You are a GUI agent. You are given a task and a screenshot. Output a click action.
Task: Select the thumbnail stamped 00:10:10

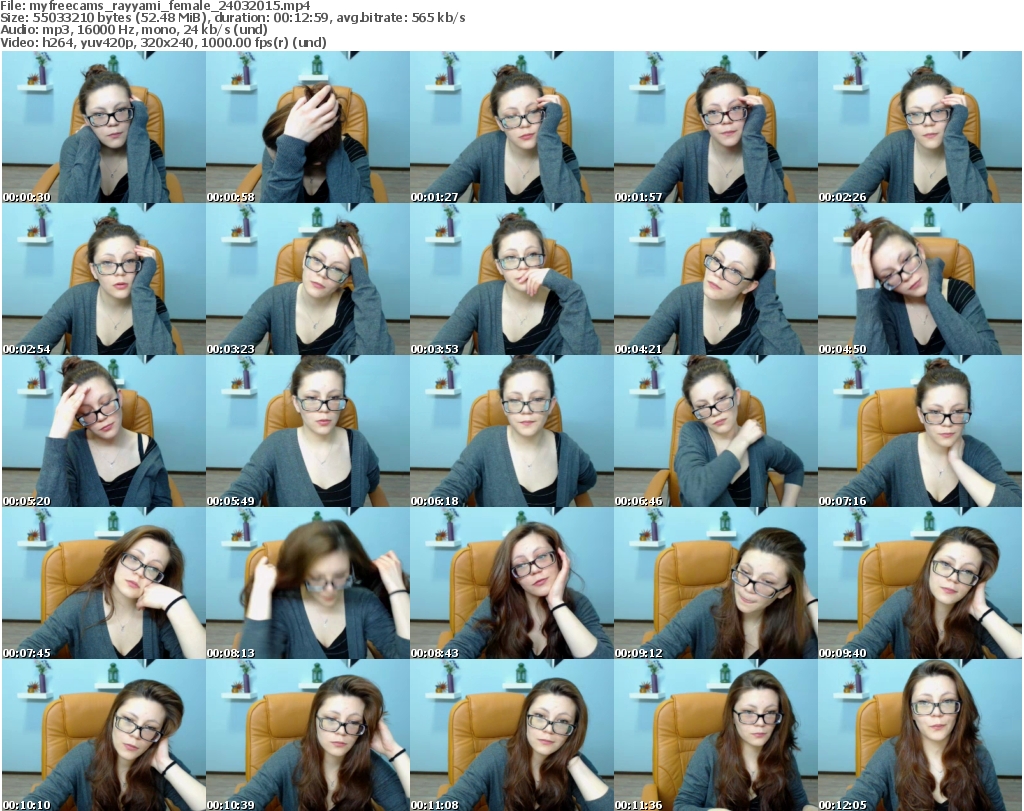tap(104, 735)
